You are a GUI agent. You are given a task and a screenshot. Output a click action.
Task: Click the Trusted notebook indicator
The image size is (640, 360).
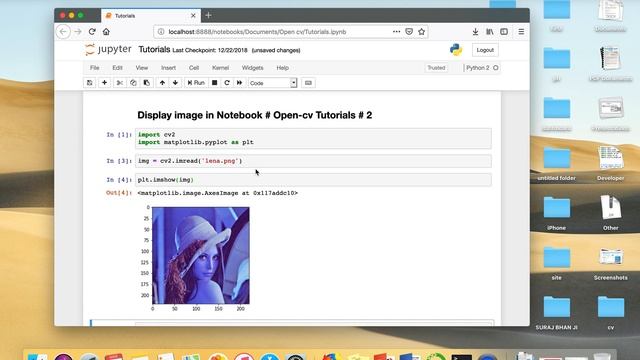coord(436,68)
